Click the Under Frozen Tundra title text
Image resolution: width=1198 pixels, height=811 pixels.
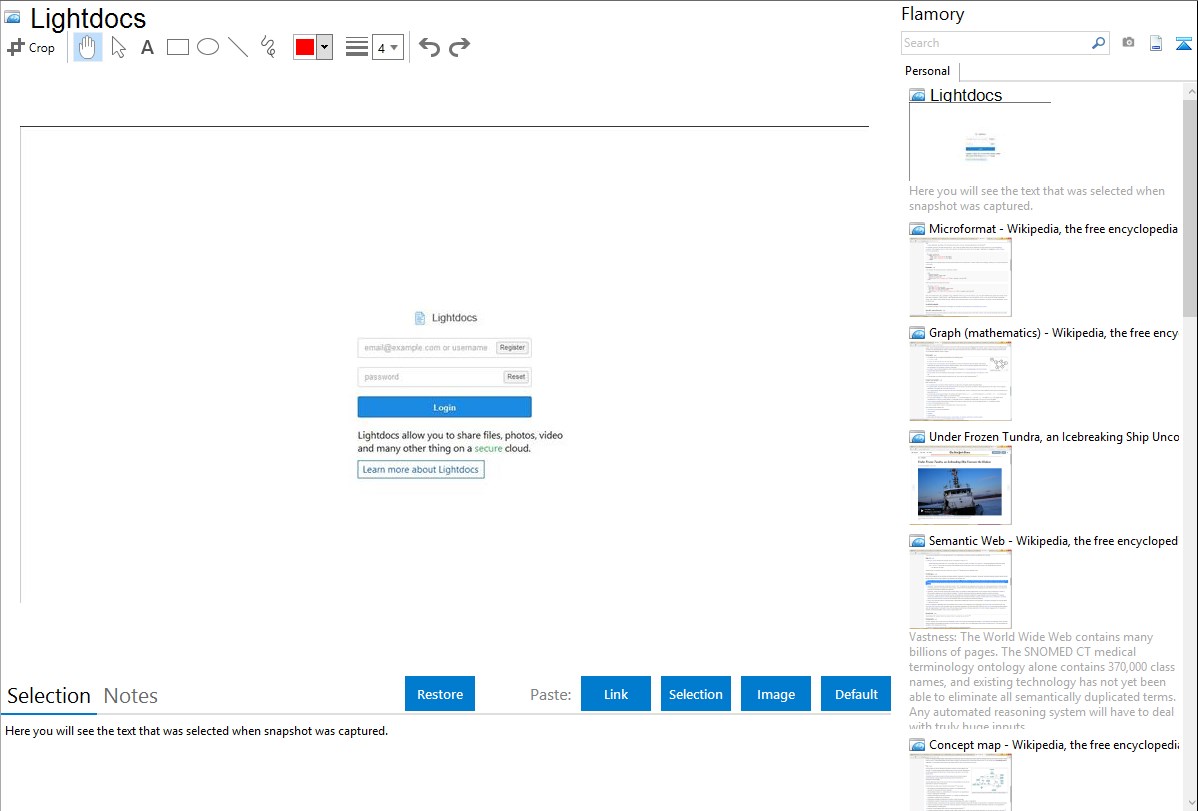click(x=1054, y=436)
